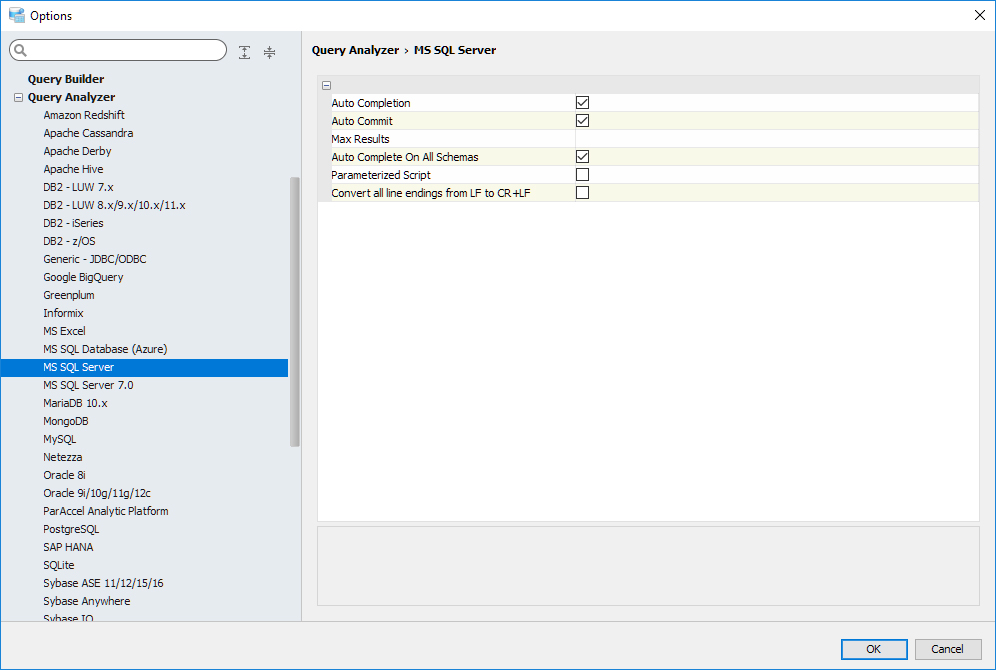This screenshot has height=670, width=996.
Task: Select PostgreSQL in the analyzer list
Action: (x=71, y=529)
